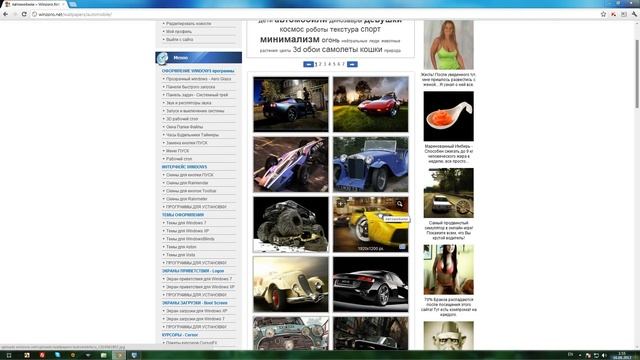Open the Windows Start button on the taskbar
Image resolution: width=640 pixels, height=360 pixels.
coord(9,356)
